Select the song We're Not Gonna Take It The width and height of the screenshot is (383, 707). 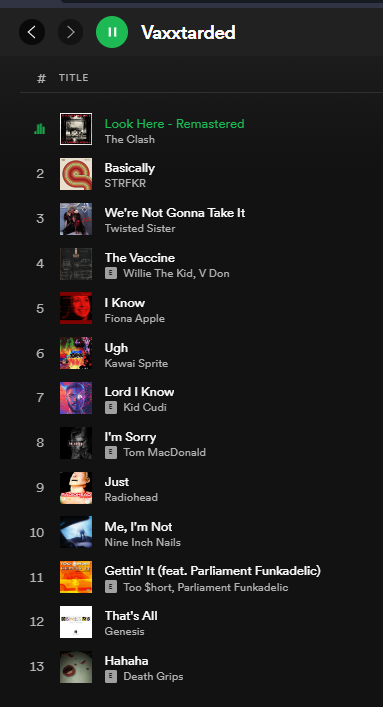click(175, 213)
